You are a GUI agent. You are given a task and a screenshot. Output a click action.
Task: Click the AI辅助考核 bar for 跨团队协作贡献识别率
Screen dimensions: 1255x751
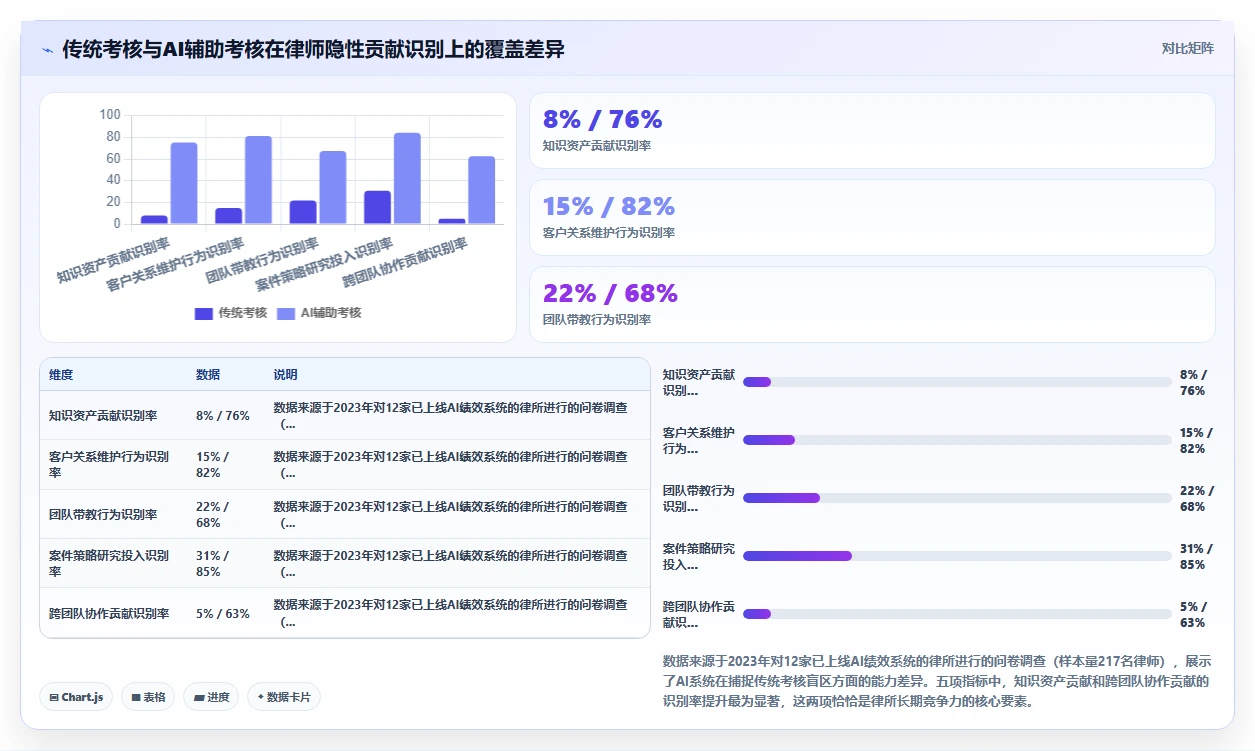click(x=482, y=190)
